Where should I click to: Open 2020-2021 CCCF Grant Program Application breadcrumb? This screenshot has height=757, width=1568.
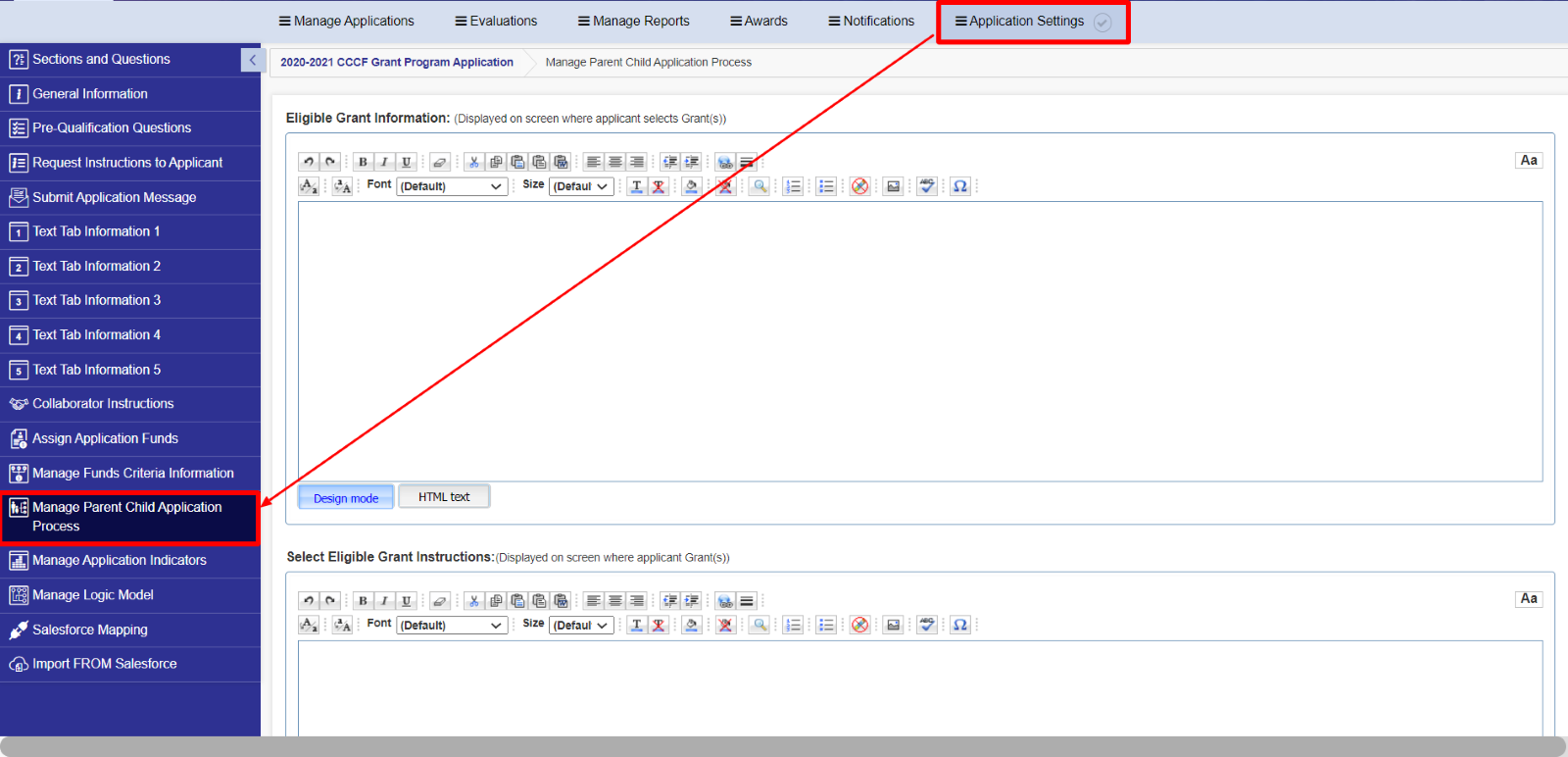pyautogui.click(x=397, y=62)
